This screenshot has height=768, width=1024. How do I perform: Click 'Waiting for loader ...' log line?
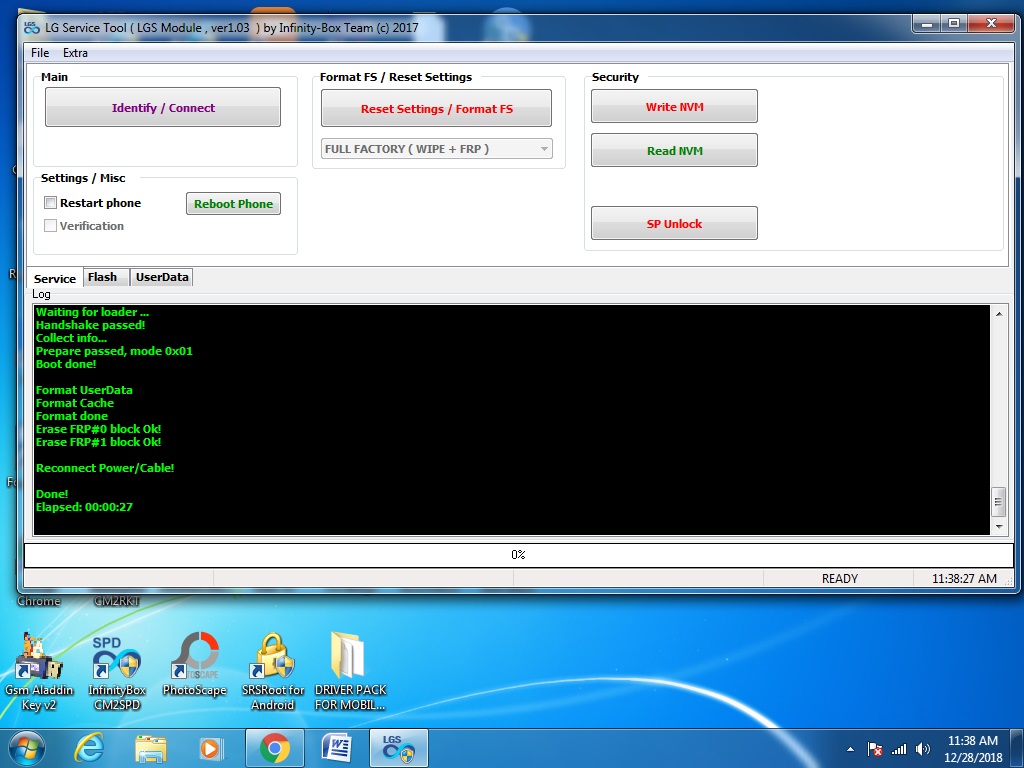pyautogui.click(x=92, y=312)
